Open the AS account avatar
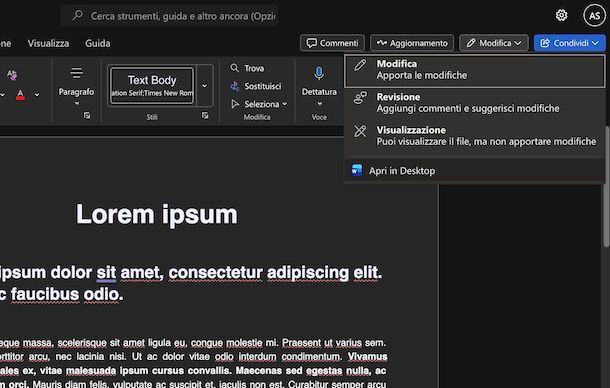The height and width of the screenshot is (388, 610). click(594, 16)
